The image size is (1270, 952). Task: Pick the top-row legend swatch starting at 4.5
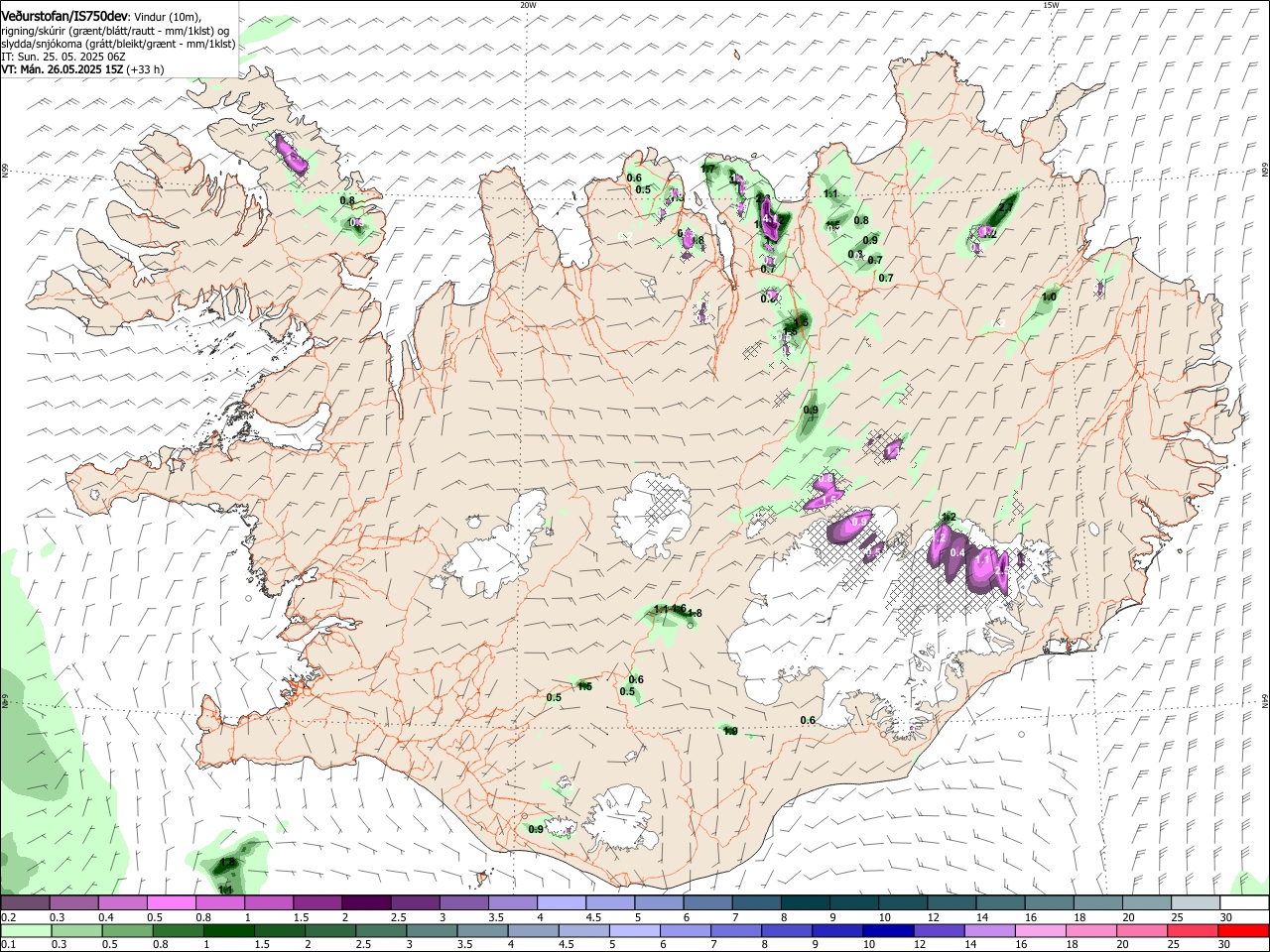pyautogui.click(x=610, y=902)
